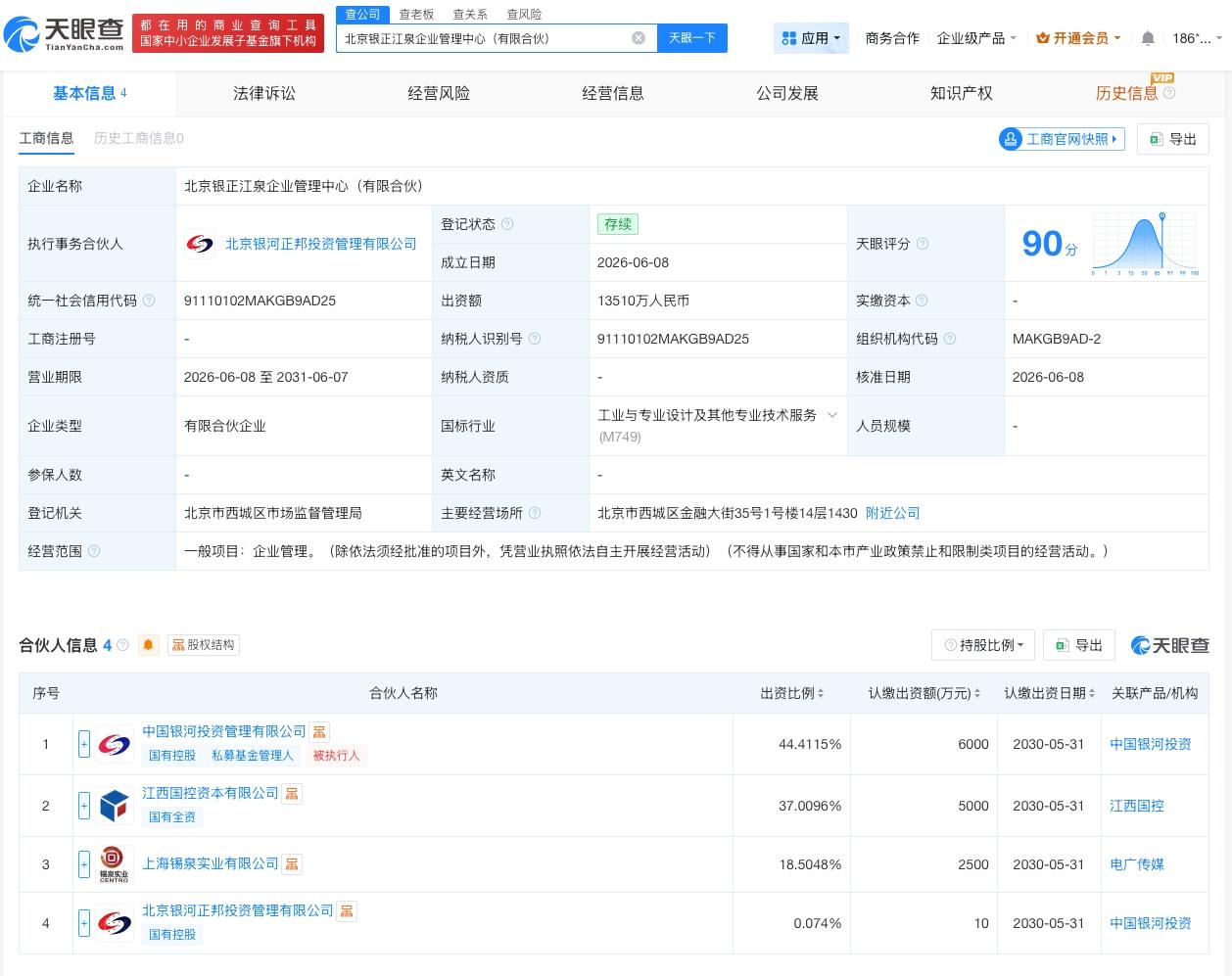Click the help icon next to 登记状态

[x=507, y=224]
